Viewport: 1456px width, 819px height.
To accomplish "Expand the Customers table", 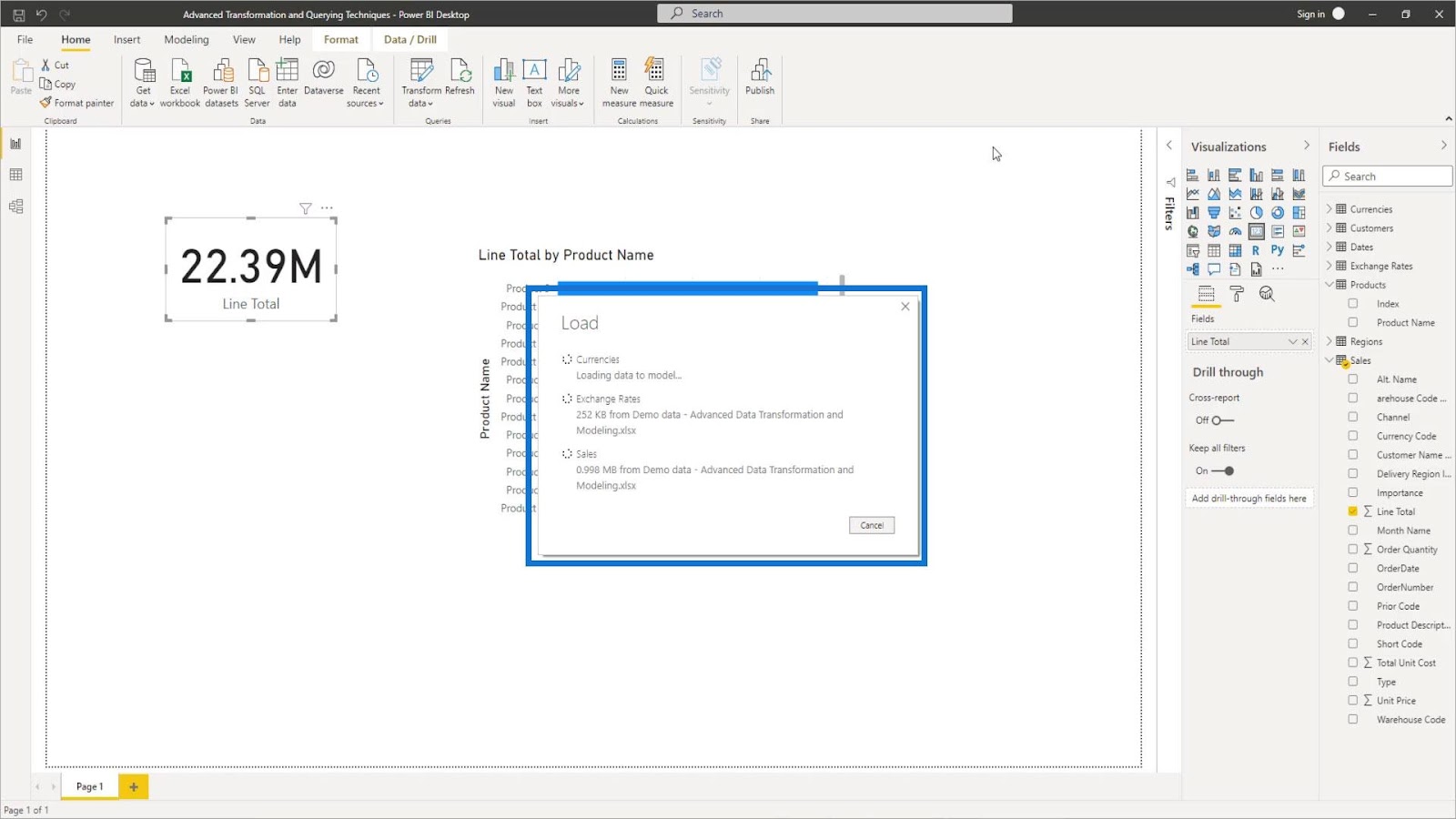I will pos(1330,228).
